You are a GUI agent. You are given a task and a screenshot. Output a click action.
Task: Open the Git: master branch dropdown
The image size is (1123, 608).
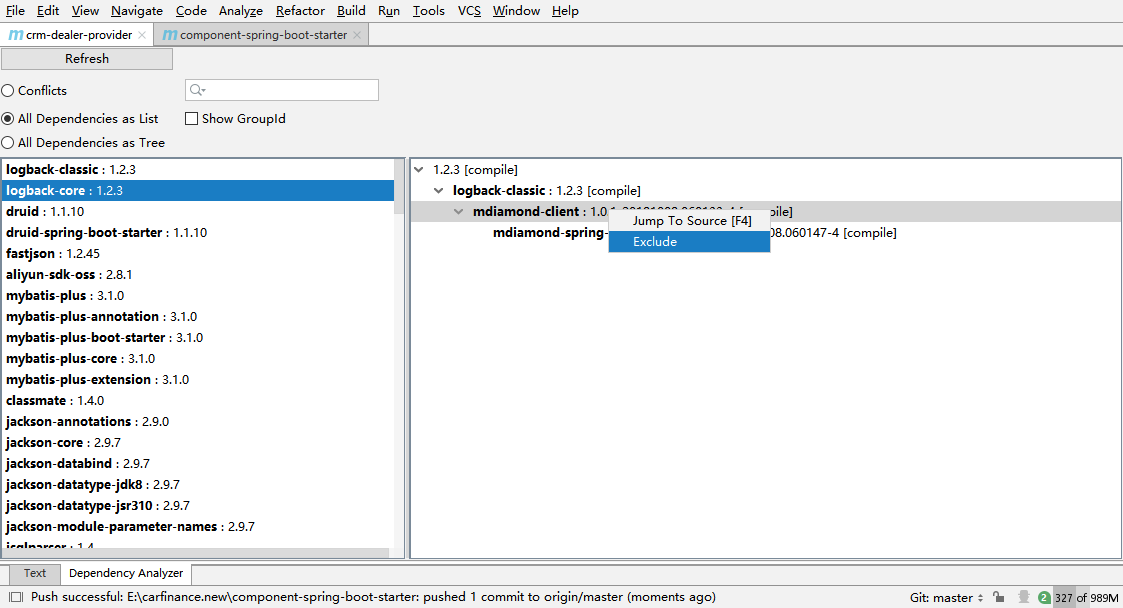946,598
